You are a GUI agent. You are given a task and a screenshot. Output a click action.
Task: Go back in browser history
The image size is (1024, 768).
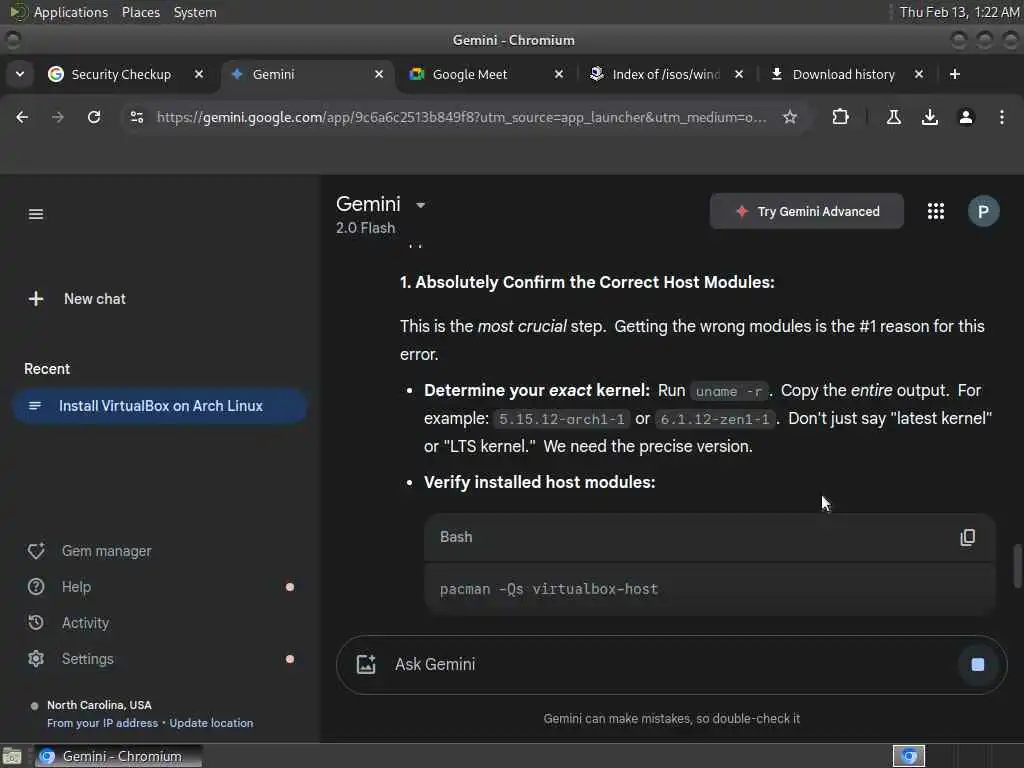(22, 117)
